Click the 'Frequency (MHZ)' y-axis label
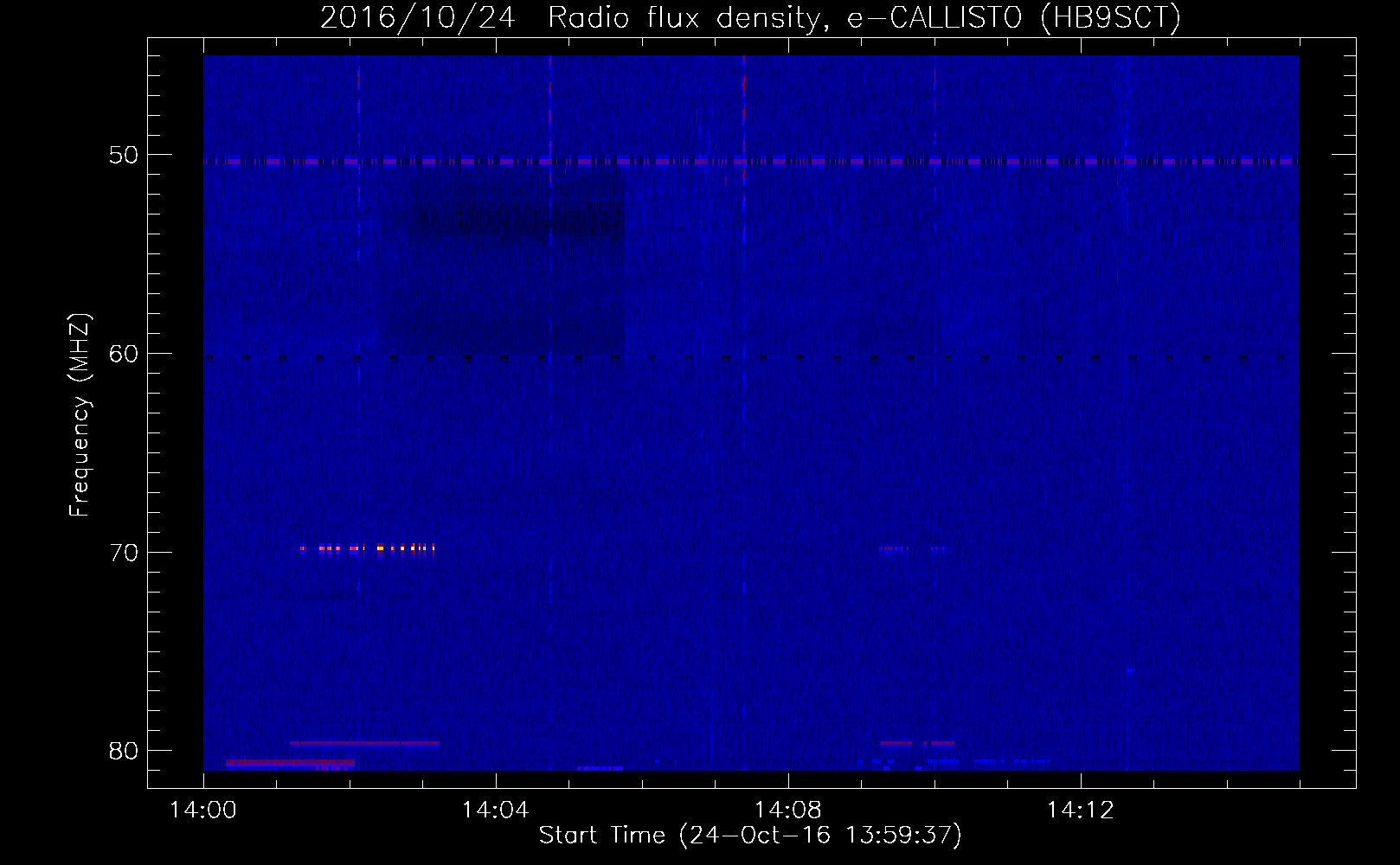Image resolution: width=1400 pixels, height=865 pixels. point(80,415)
